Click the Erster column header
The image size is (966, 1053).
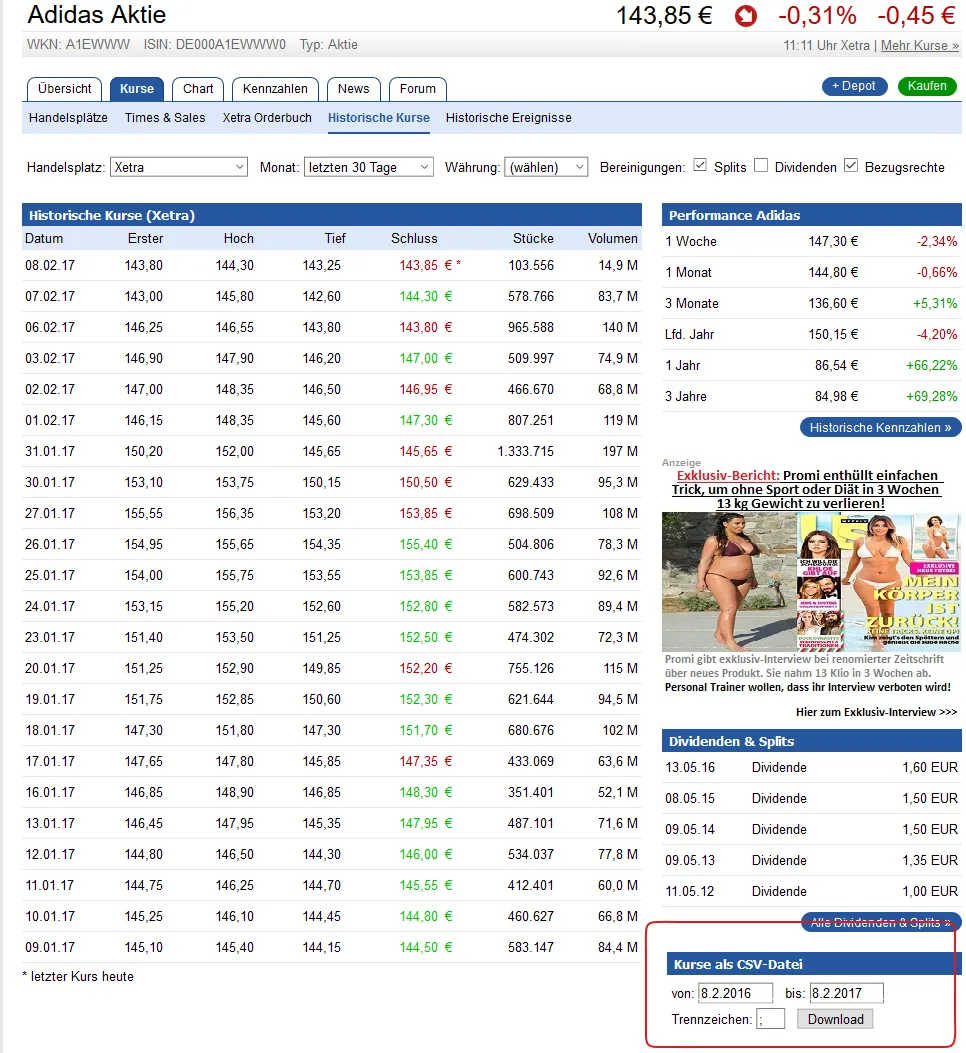[x=145, y=238]
